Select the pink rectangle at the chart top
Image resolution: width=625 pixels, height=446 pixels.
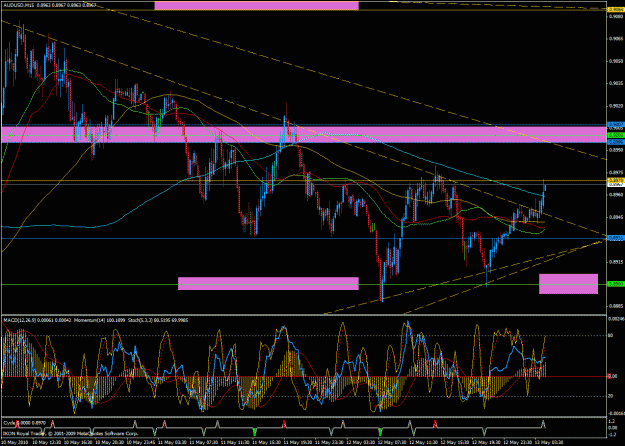[x=256, y=5]
